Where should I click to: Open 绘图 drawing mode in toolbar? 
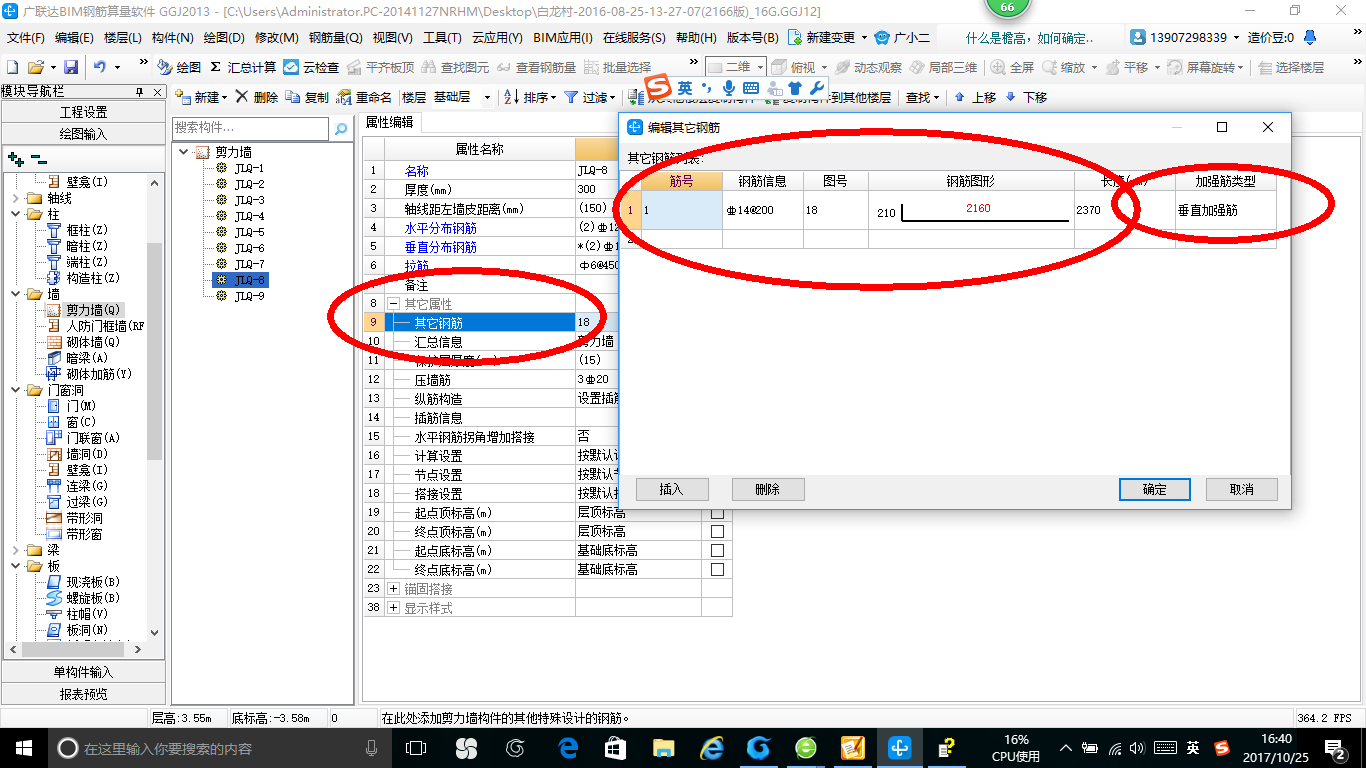(x=179, y=67)
